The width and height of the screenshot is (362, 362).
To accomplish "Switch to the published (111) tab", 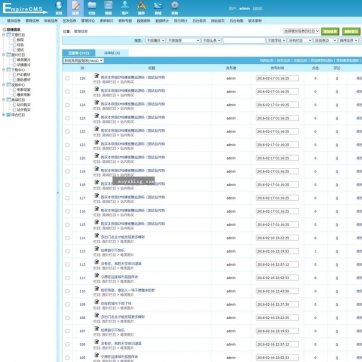I will (x=79, y=53).
